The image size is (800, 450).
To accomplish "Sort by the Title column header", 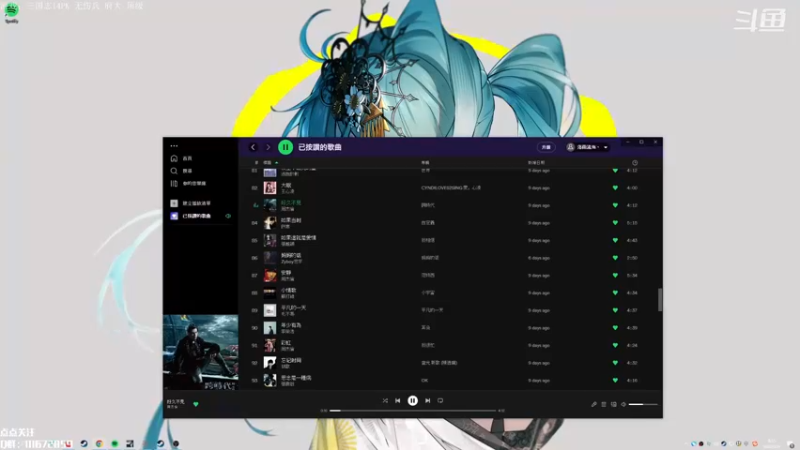I will pos(267,163).
